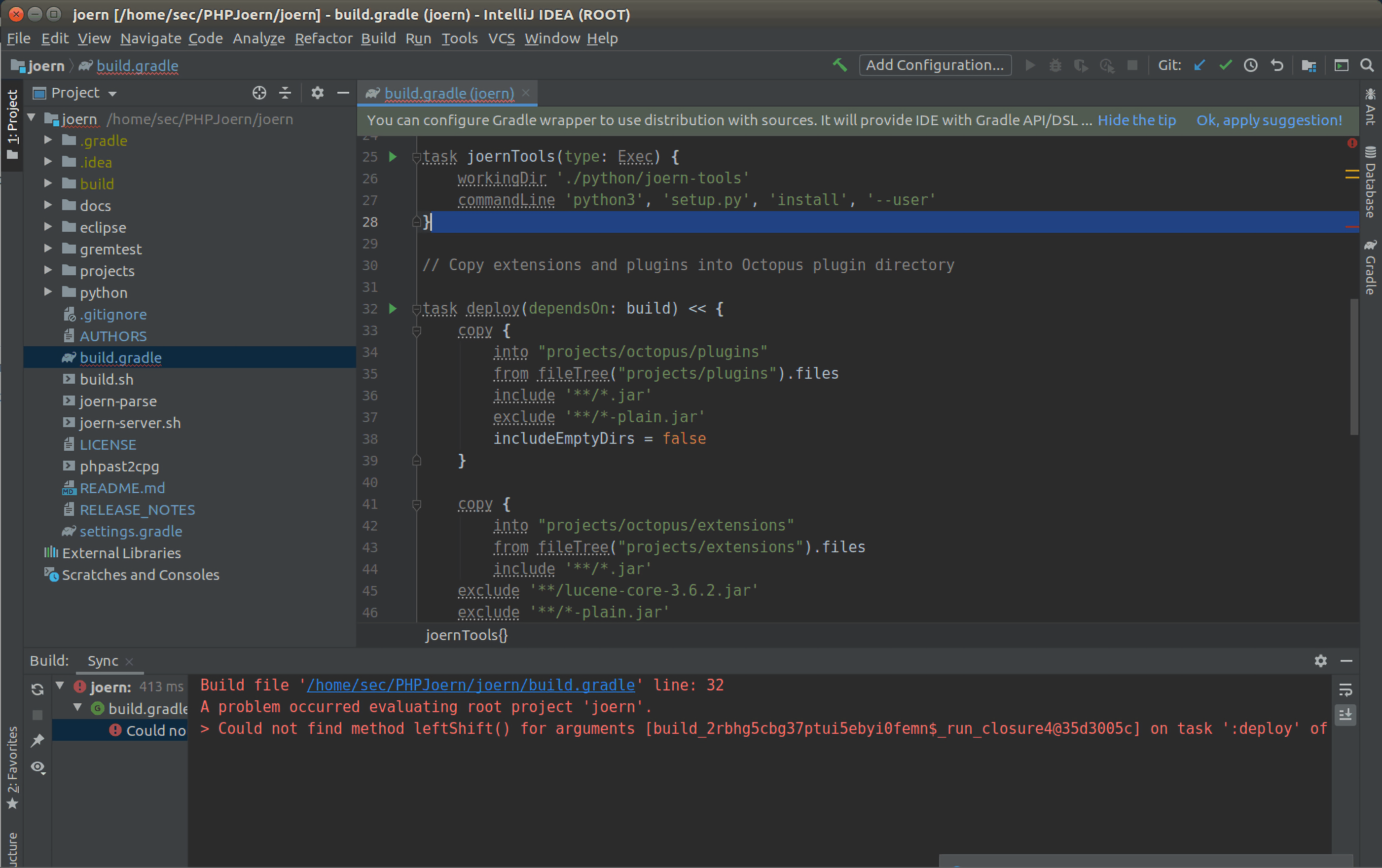Expand the python folder
Image resolution: width=1382 pixels, height=868 pixels.
(48, 292)
